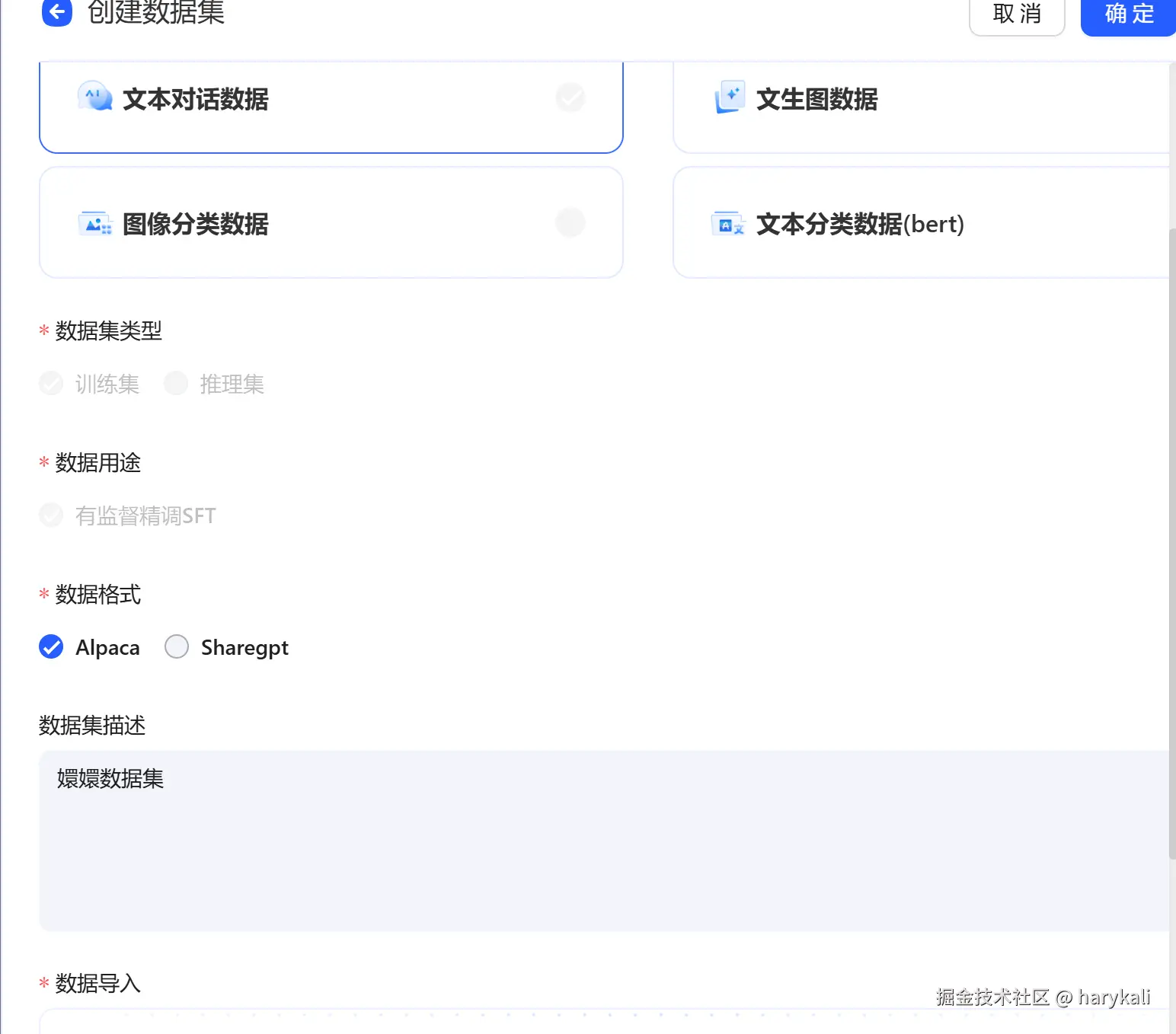The width and height of the screenshot is (1176, 1034).
Task: Click the 文本分类数据(bert) translate icon
Action: pos(727,224)
